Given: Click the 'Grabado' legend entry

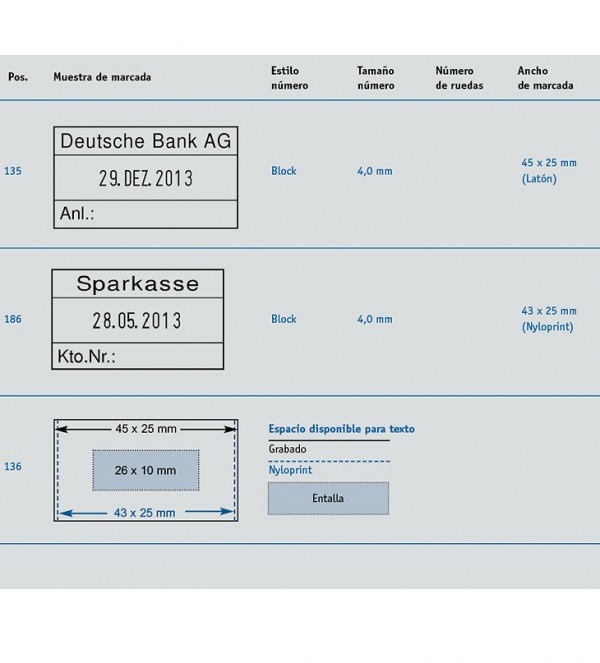Looking at the screenshot, I should pyautogui.click(x=288, y=449).
